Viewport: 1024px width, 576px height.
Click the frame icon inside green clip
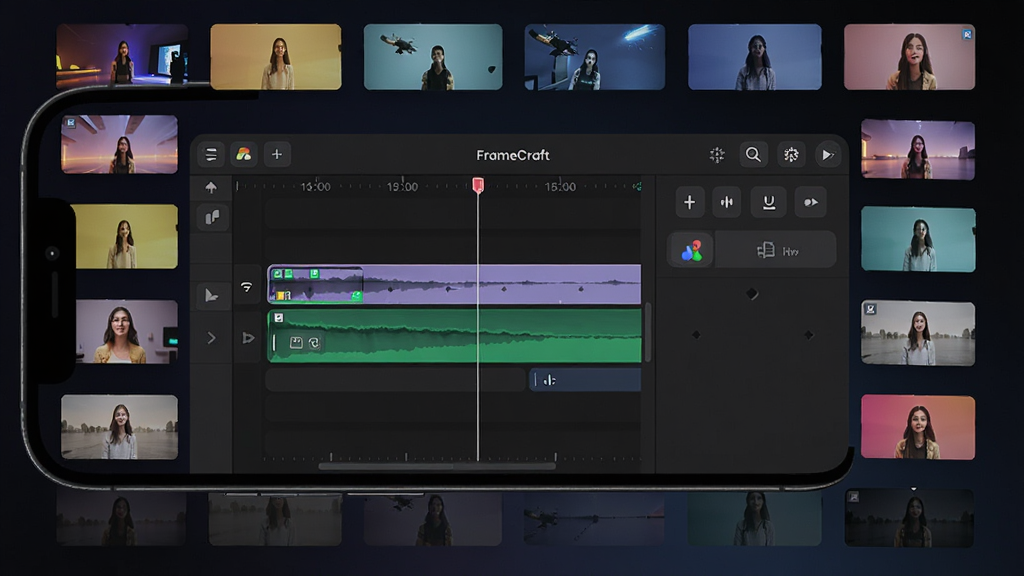coord(296,343)
